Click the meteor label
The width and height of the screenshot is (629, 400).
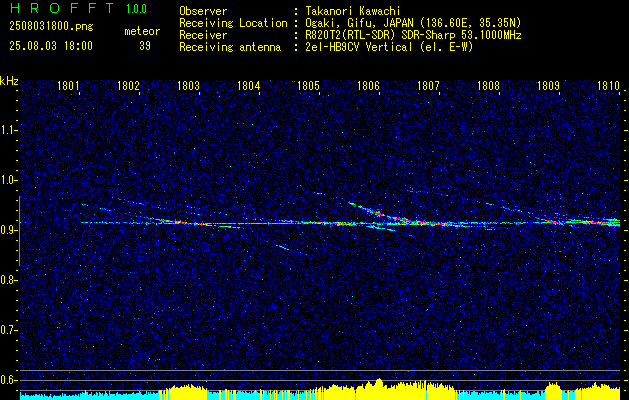pyautogui.click(x=142, y=31)
